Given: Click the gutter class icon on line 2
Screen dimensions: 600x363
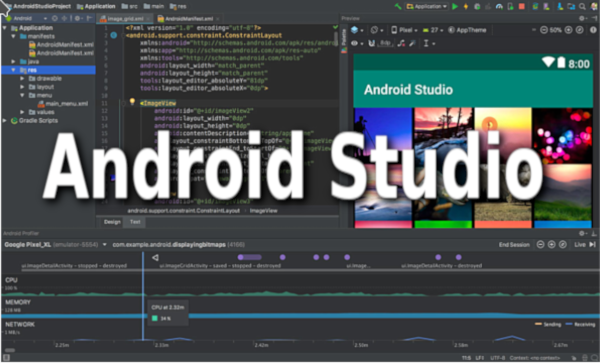Looking at the screenshot, I should tap(114, 35).
